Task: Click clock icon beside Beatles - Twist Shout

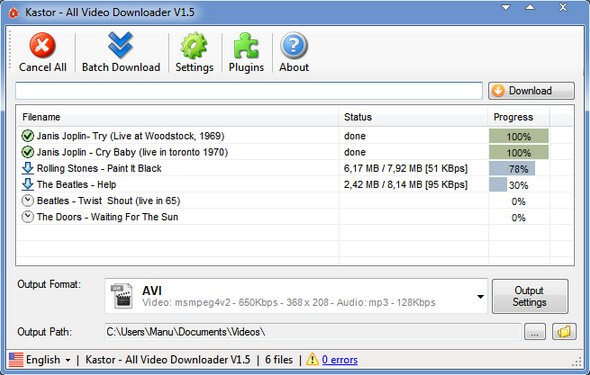Action: [27, 200]
